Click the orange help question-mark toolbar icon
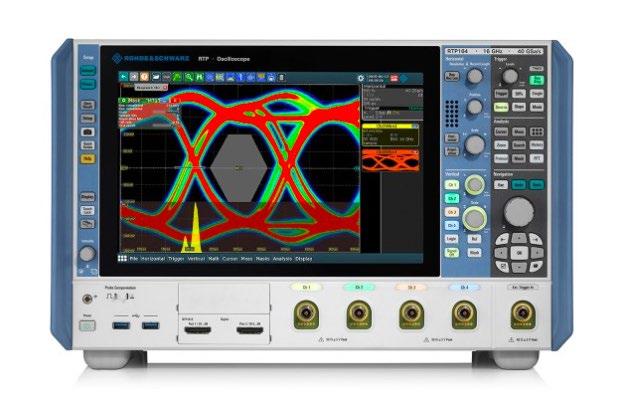This screenshot has width=635, height=408. 144,77
